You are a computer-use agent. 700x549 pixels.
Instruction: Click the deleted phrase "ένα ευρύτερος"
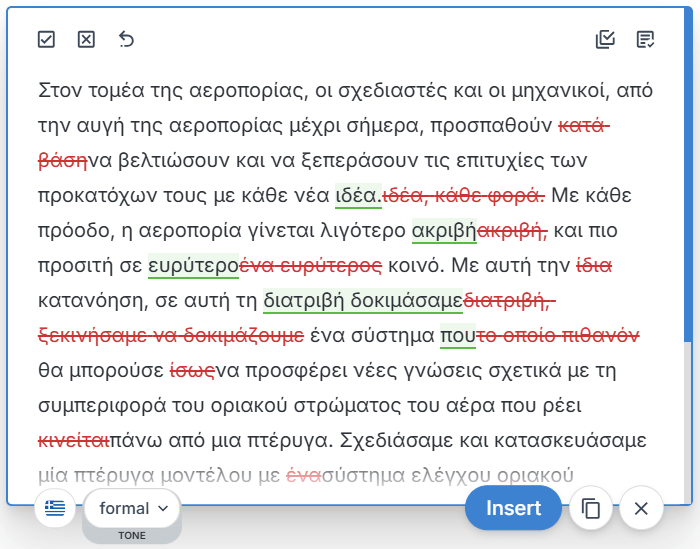coord(309,266)
